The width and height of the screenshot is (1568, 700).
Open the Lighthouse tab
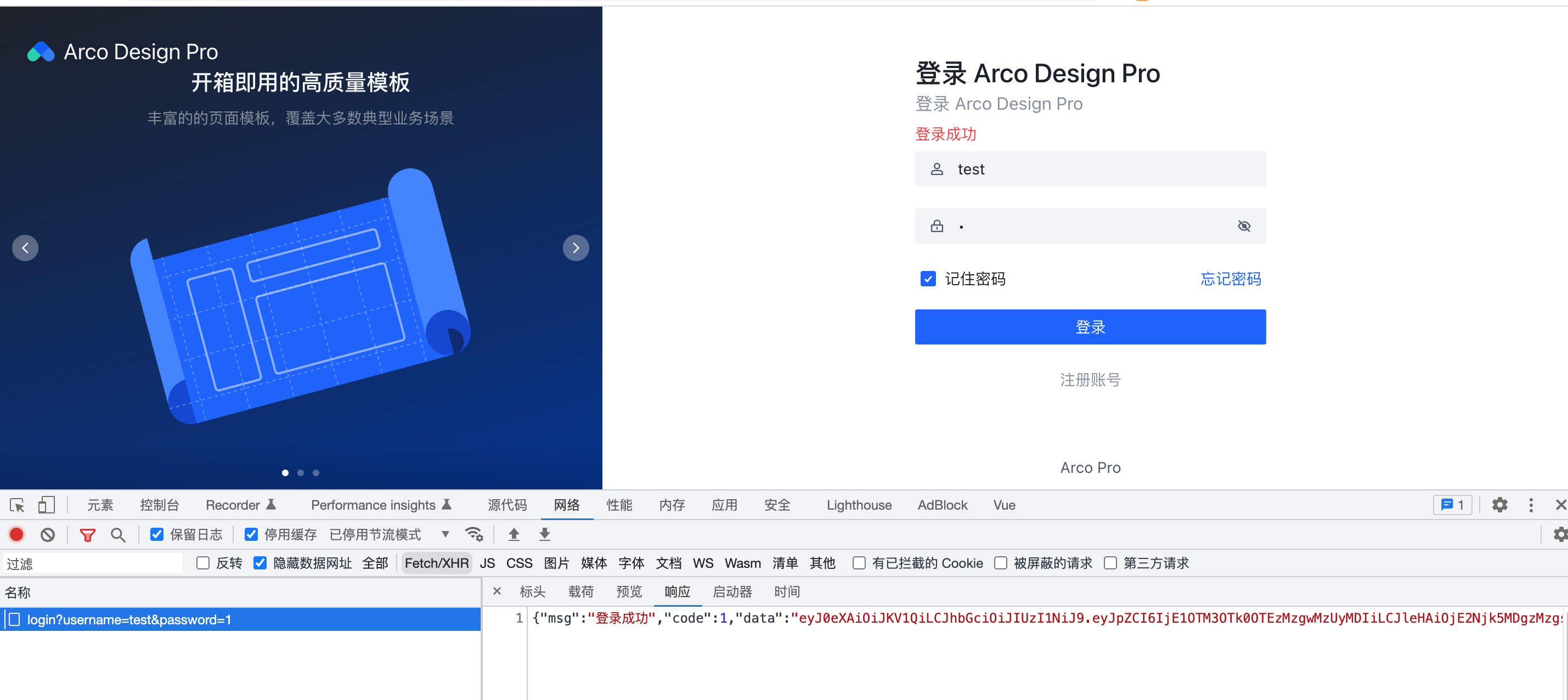[859, 505]
